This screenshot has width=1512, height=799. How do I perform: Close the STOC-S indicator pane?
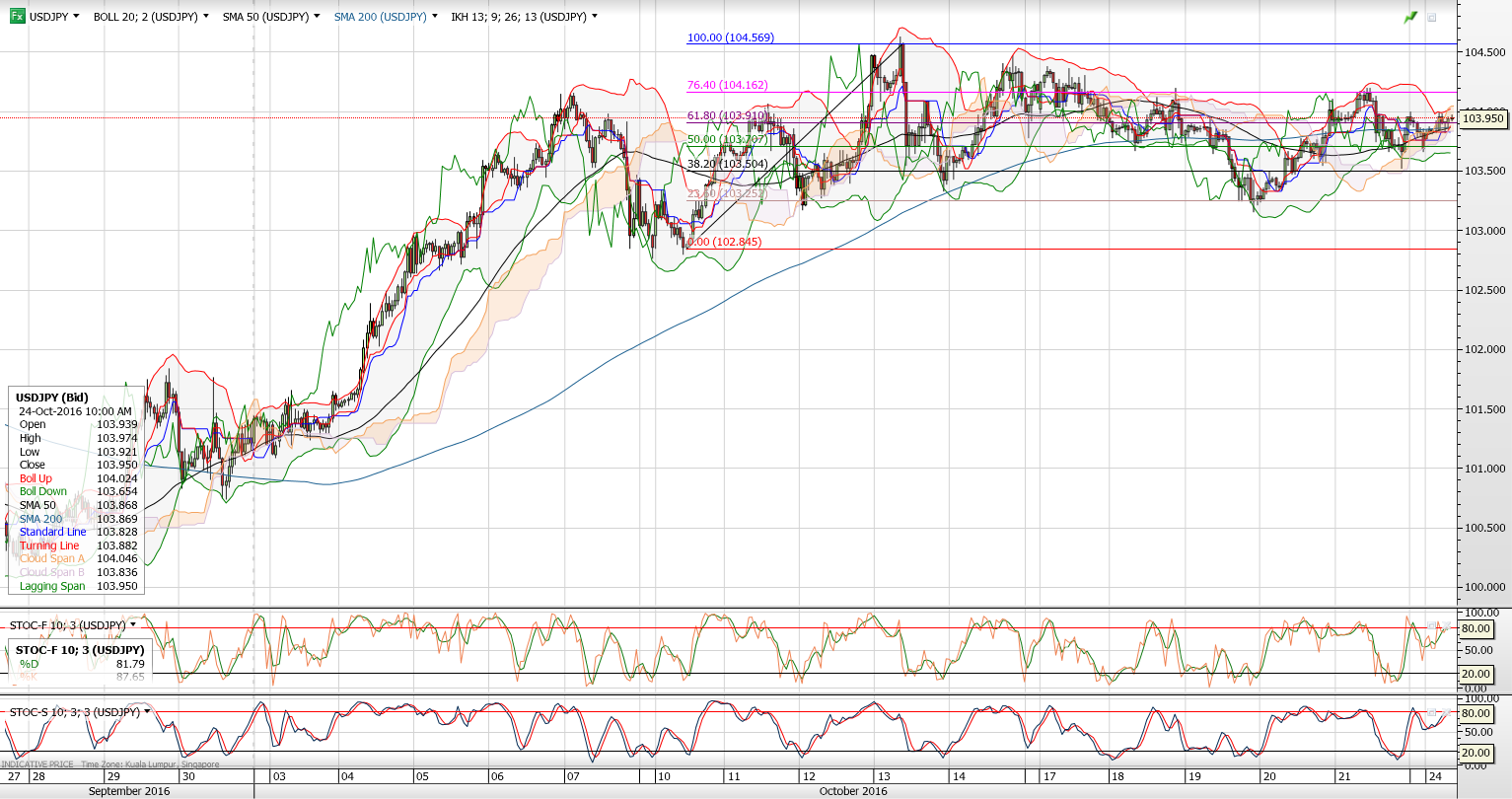(1447, 711)
